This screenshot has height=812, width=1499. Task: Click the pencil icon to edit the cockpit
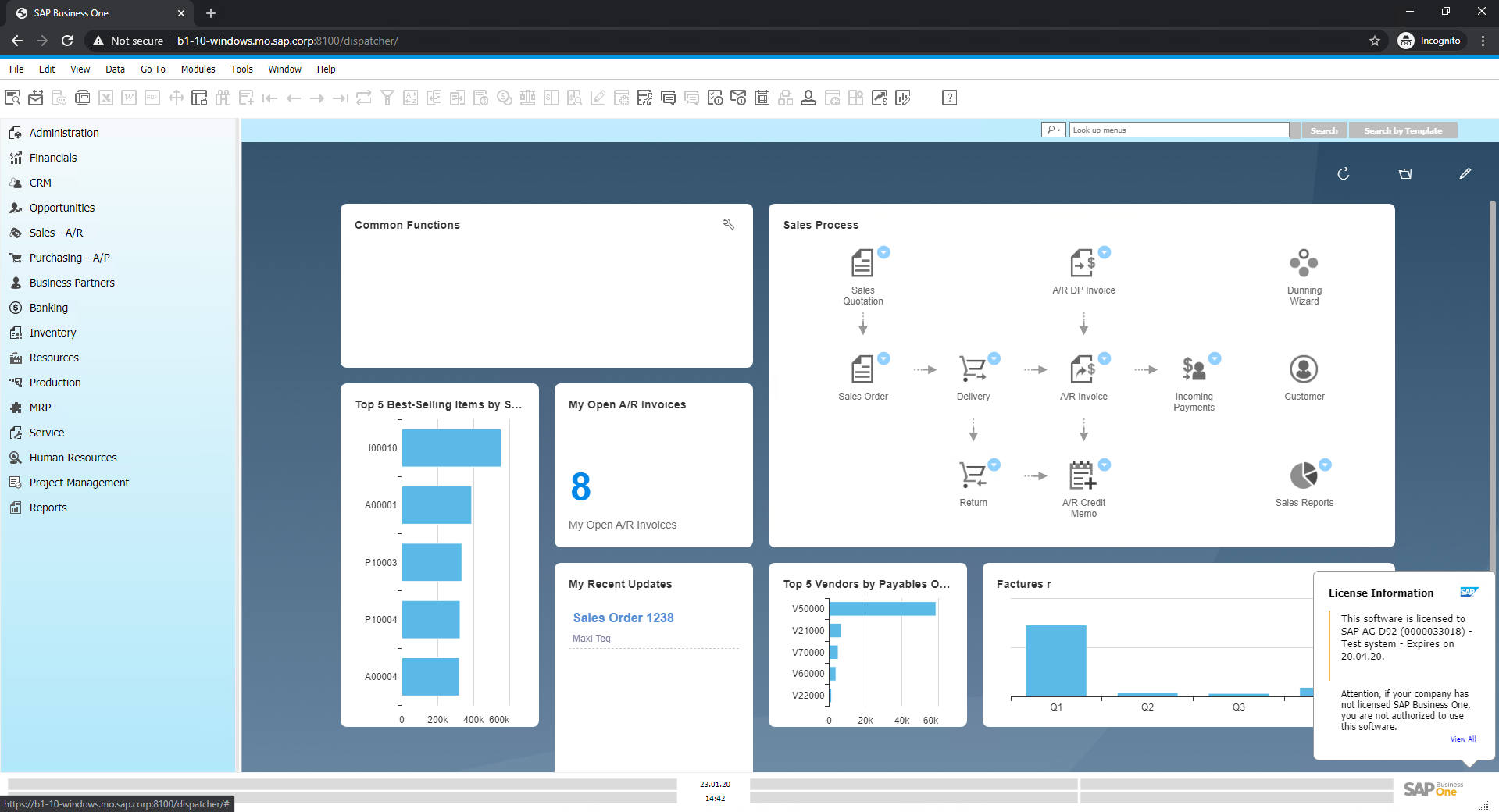pyautogui.click(x=1465, y=173)
